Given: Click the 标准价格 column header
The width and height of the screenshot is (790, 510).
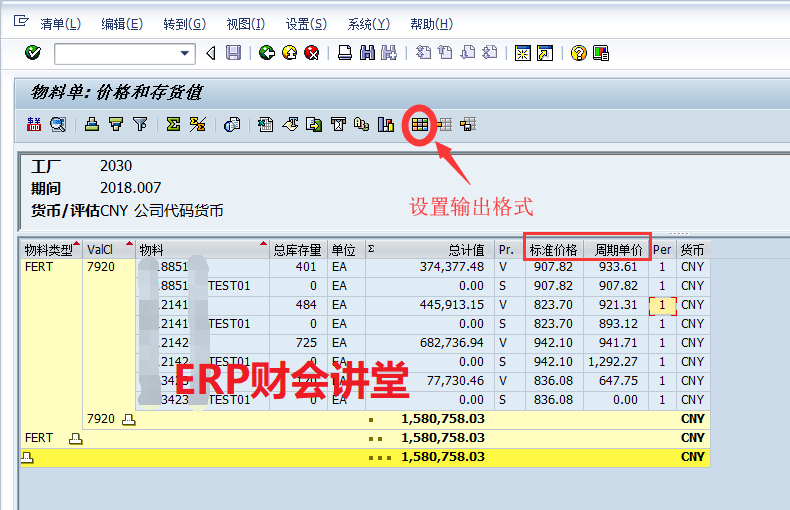Looking at the screenshot, I should point(553,249).
